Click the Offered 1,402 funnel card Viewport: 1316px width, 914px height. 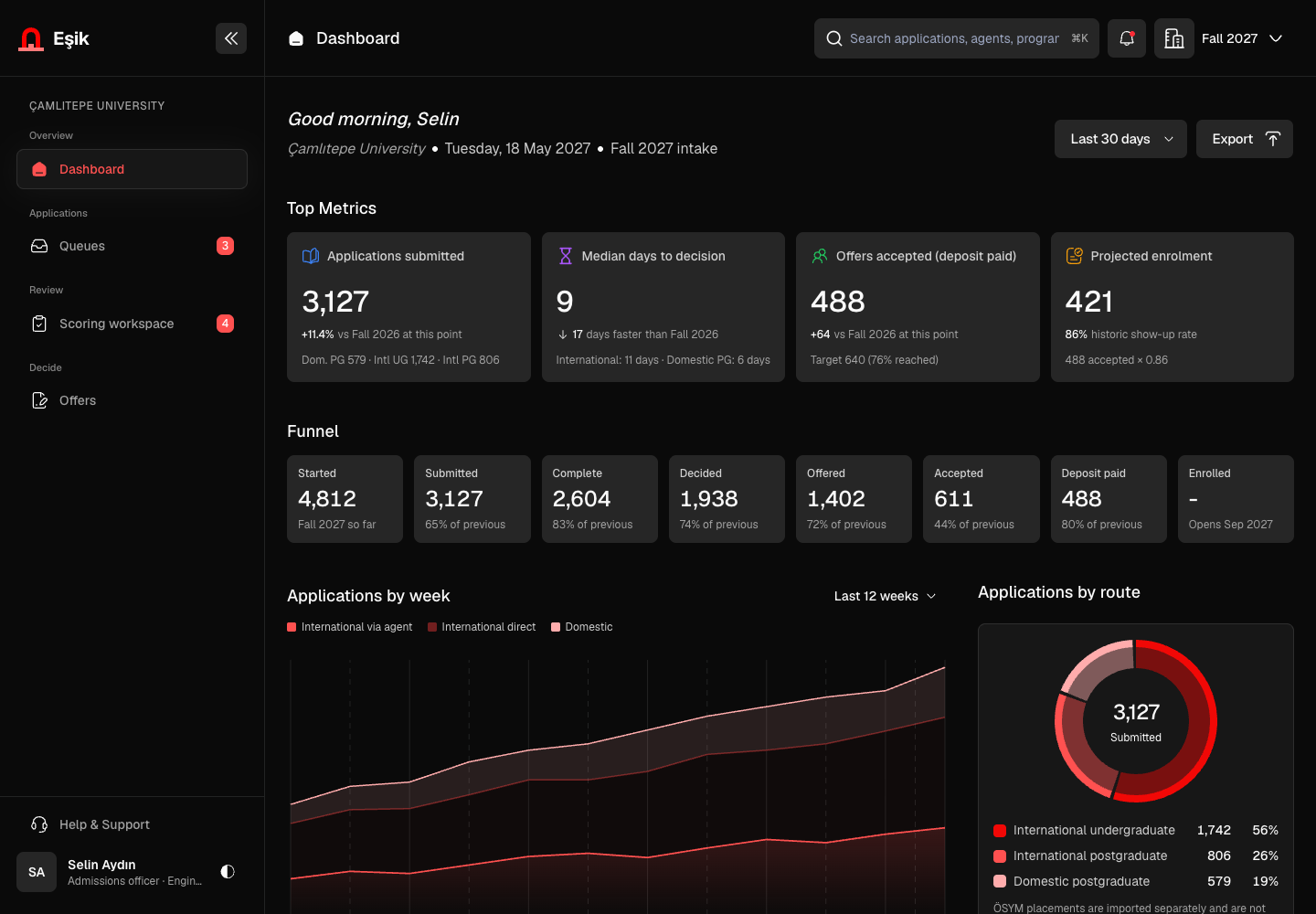[x=854, y=499]
